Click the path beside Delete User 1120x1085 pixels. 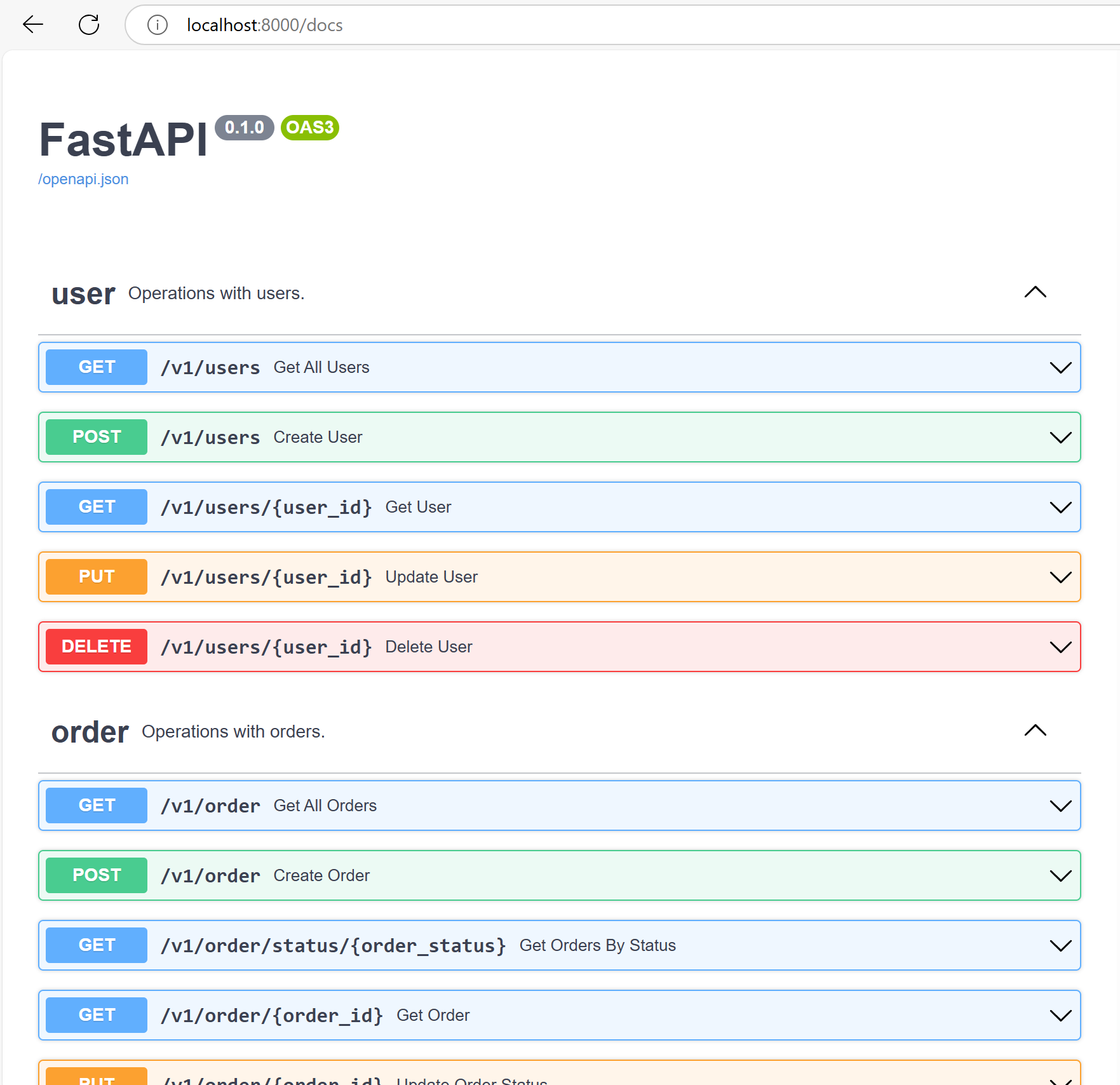266,647
